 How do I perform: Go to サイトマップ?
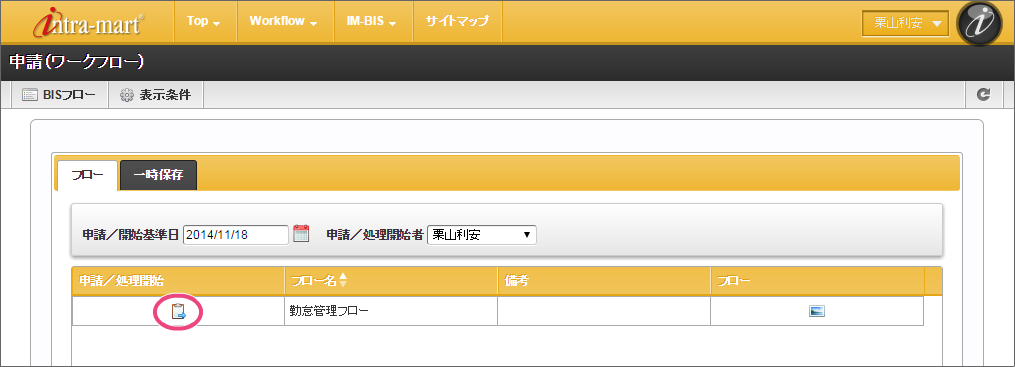click(457, 21)
